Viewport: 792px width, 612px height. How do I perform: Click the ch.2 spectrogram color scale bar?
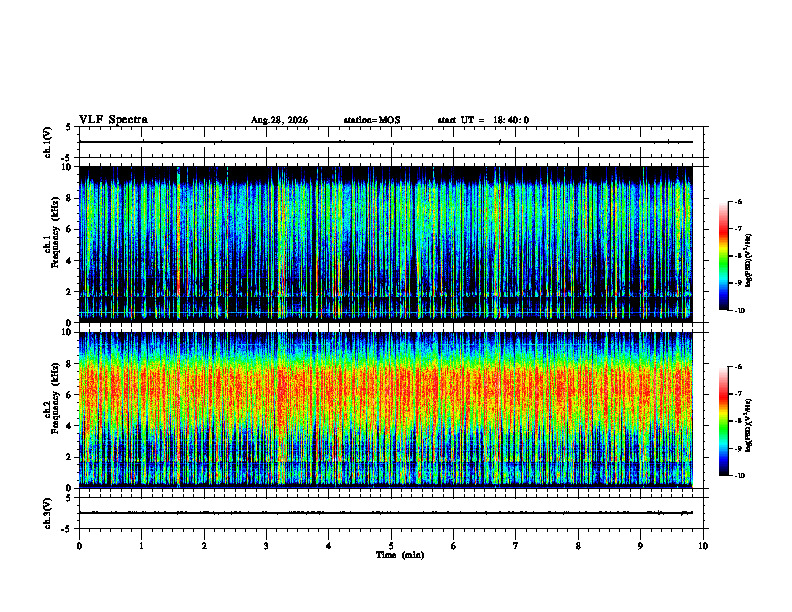tap(723, 421)
